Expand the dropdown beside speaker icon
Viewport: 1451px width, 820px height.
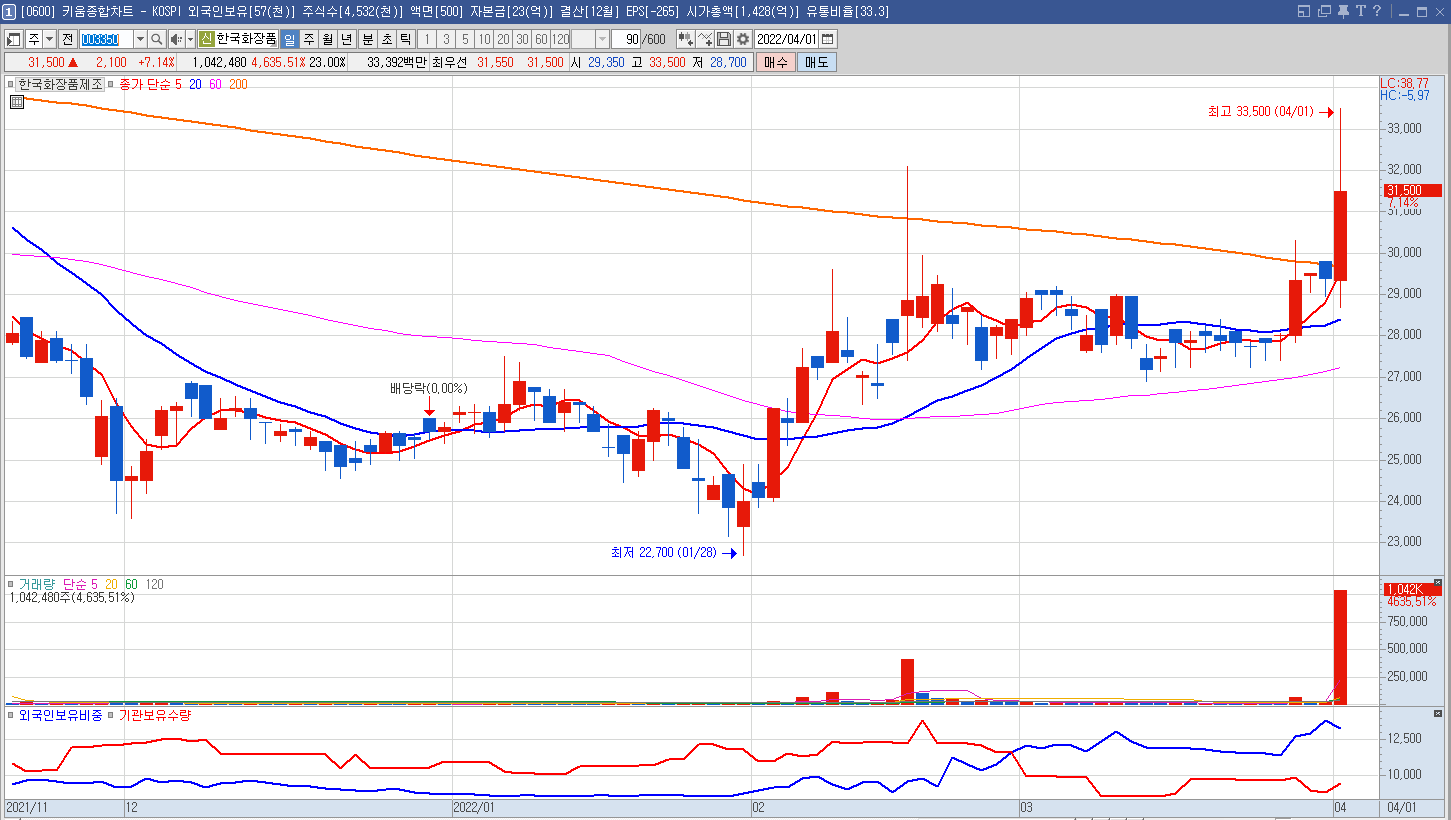coord(189,39)
